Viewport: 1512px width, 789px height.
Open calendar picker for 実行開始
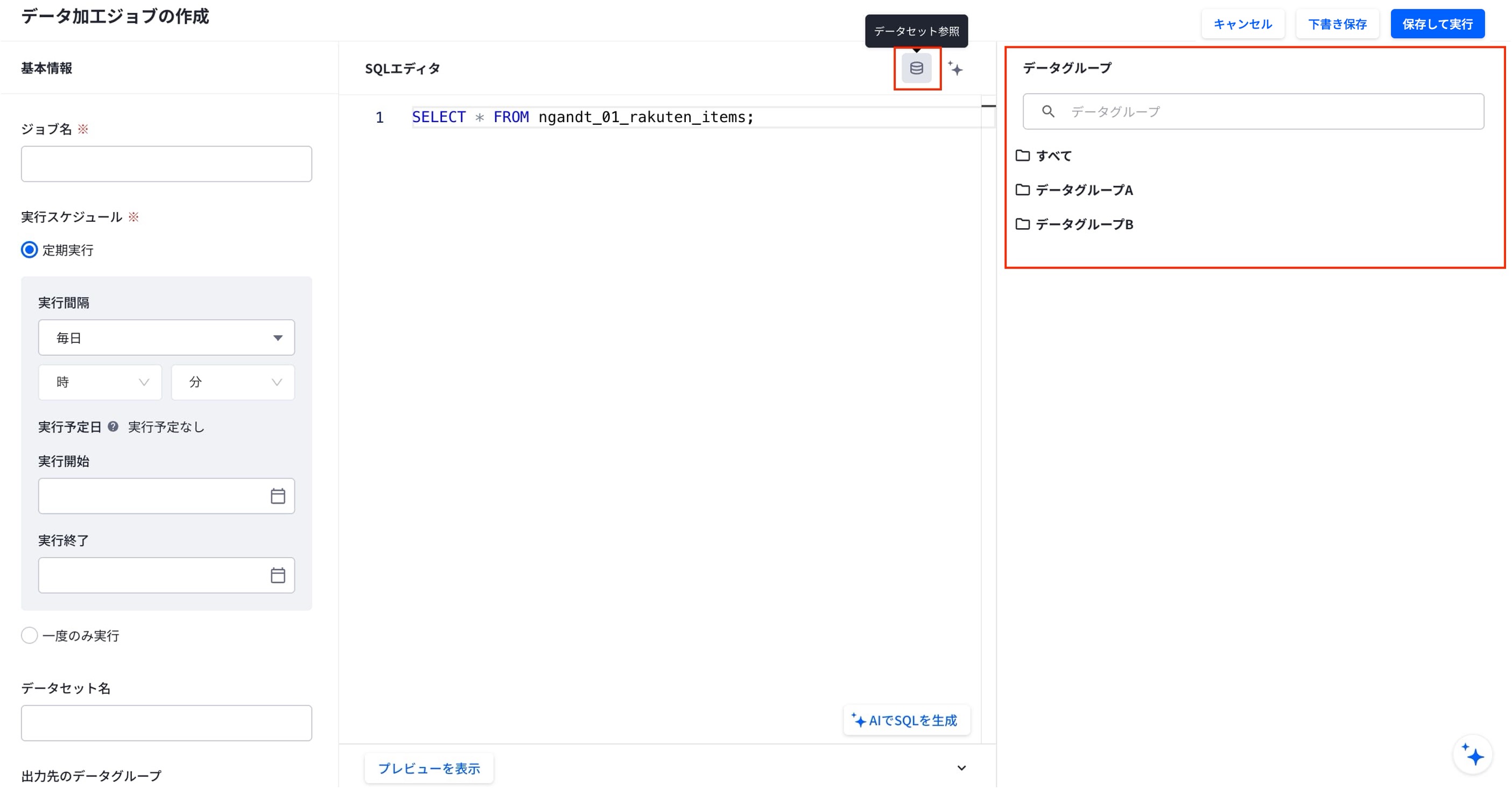(x=278, y=496)
